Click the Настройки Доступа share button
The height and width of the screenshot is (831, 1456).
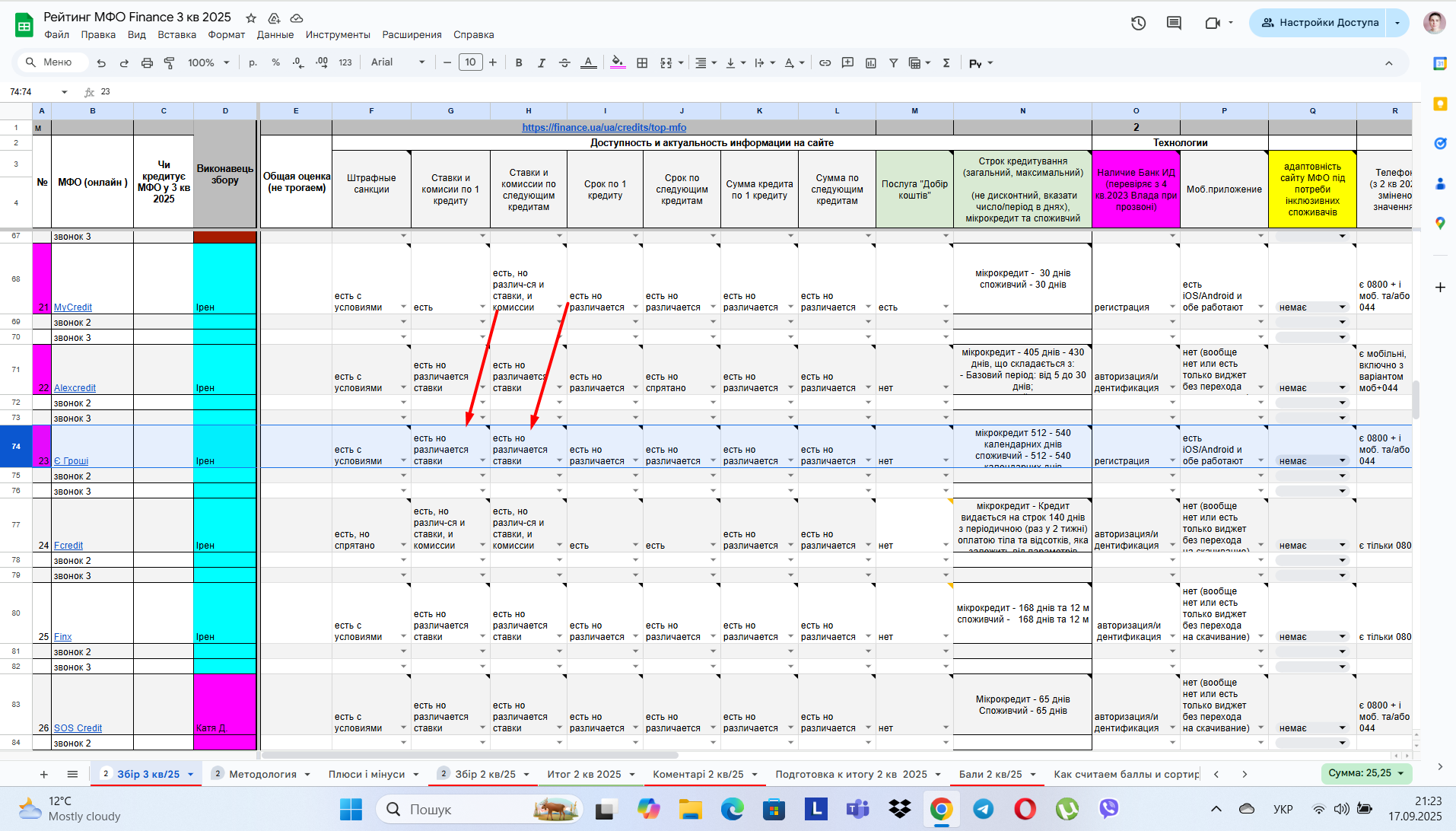[1319, 23]
